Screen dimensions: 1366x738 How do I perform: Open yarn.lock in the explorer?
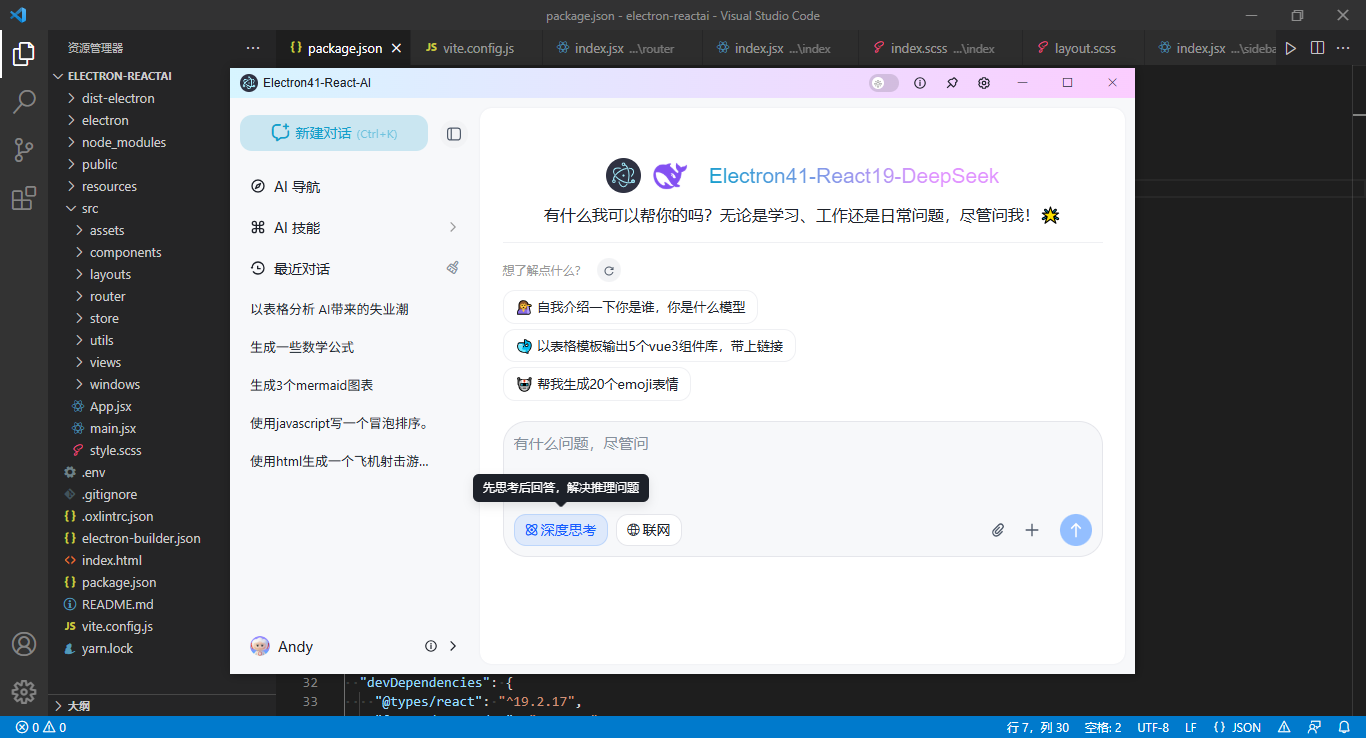(x=107, y=648)
